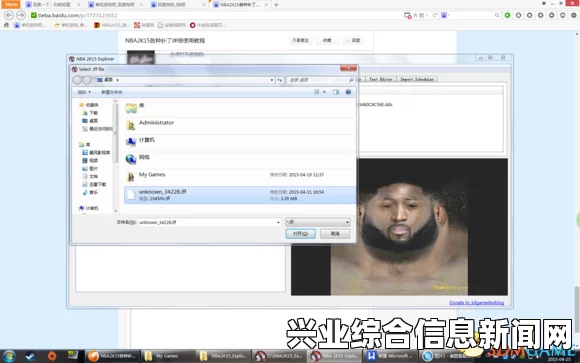Toggle the preview pane icon in dialog toolbar
Viewport: 580px width, 363px height.
(336, 92)
